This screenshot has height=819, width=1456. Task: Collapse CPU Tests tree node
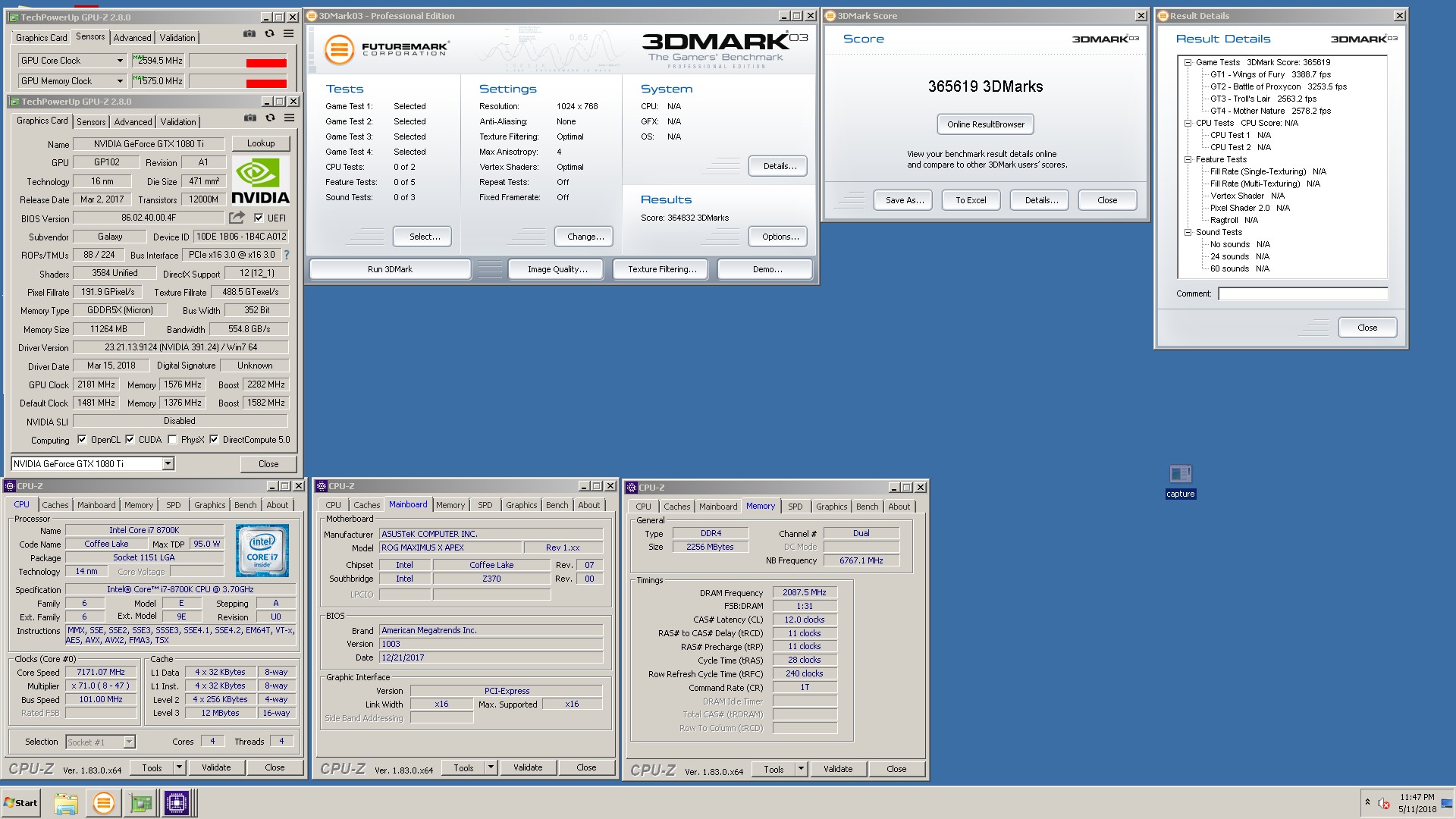1188,123
